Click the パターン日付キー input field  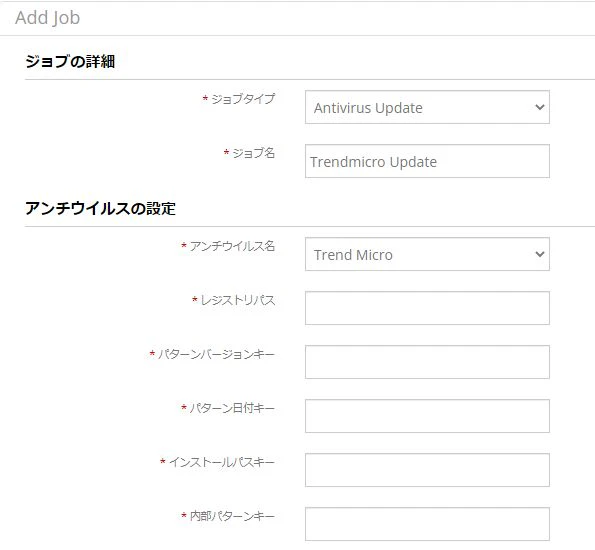pyautogui.click(x=427, y=416)
